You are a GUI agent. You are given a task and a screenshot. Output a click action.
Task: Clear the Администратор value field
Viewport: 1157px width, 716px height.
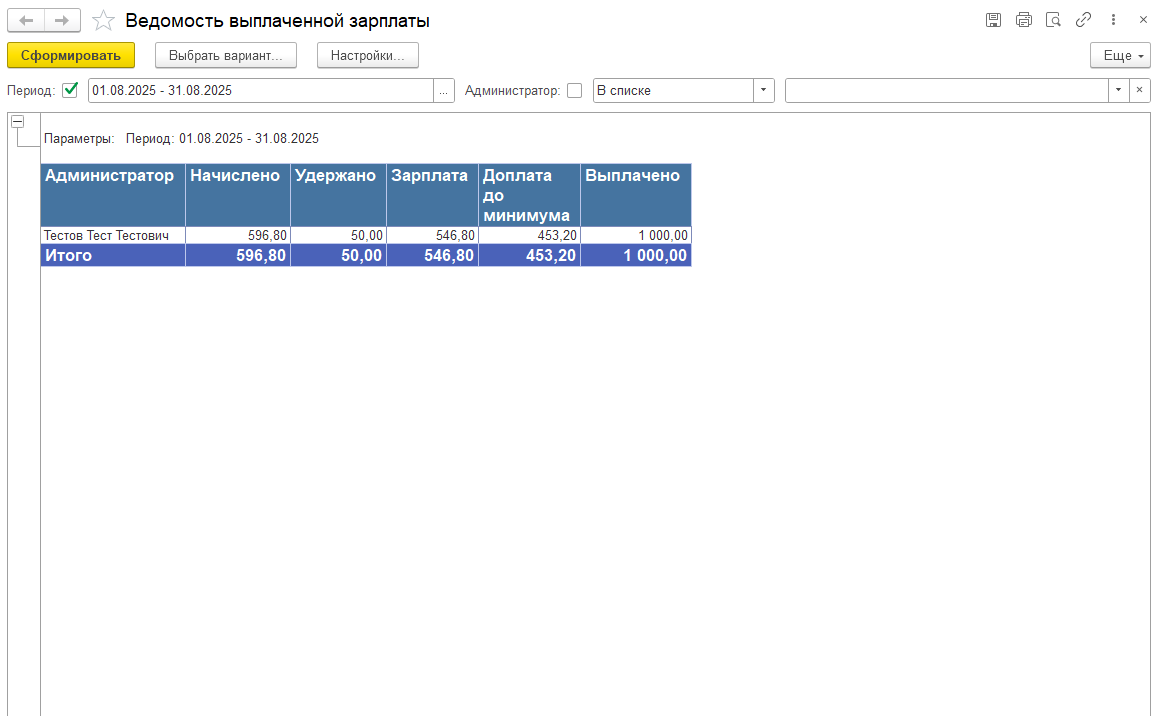(x=1140, y=90)
